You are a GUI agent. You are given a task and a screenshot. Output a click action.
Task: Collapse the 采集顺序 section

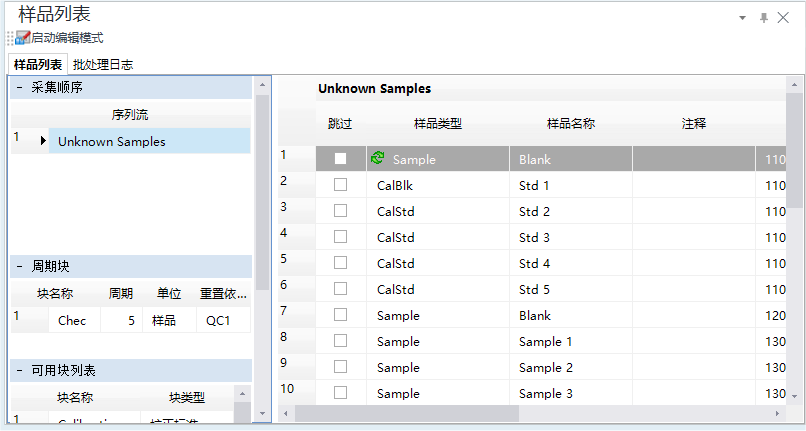[x=20, y=87]
